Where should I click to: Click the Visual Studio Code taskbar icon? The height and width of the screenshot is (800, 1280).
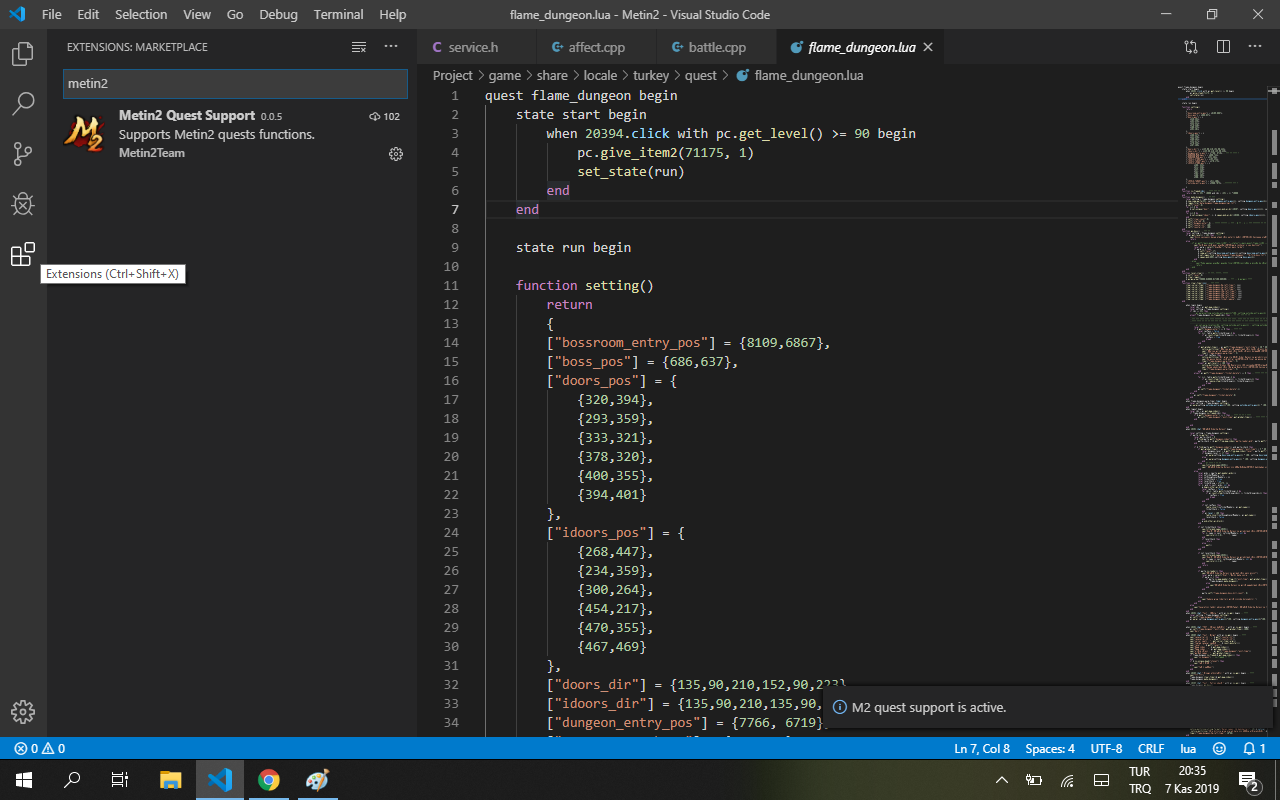pyautogui.click(x=220, y=780)
